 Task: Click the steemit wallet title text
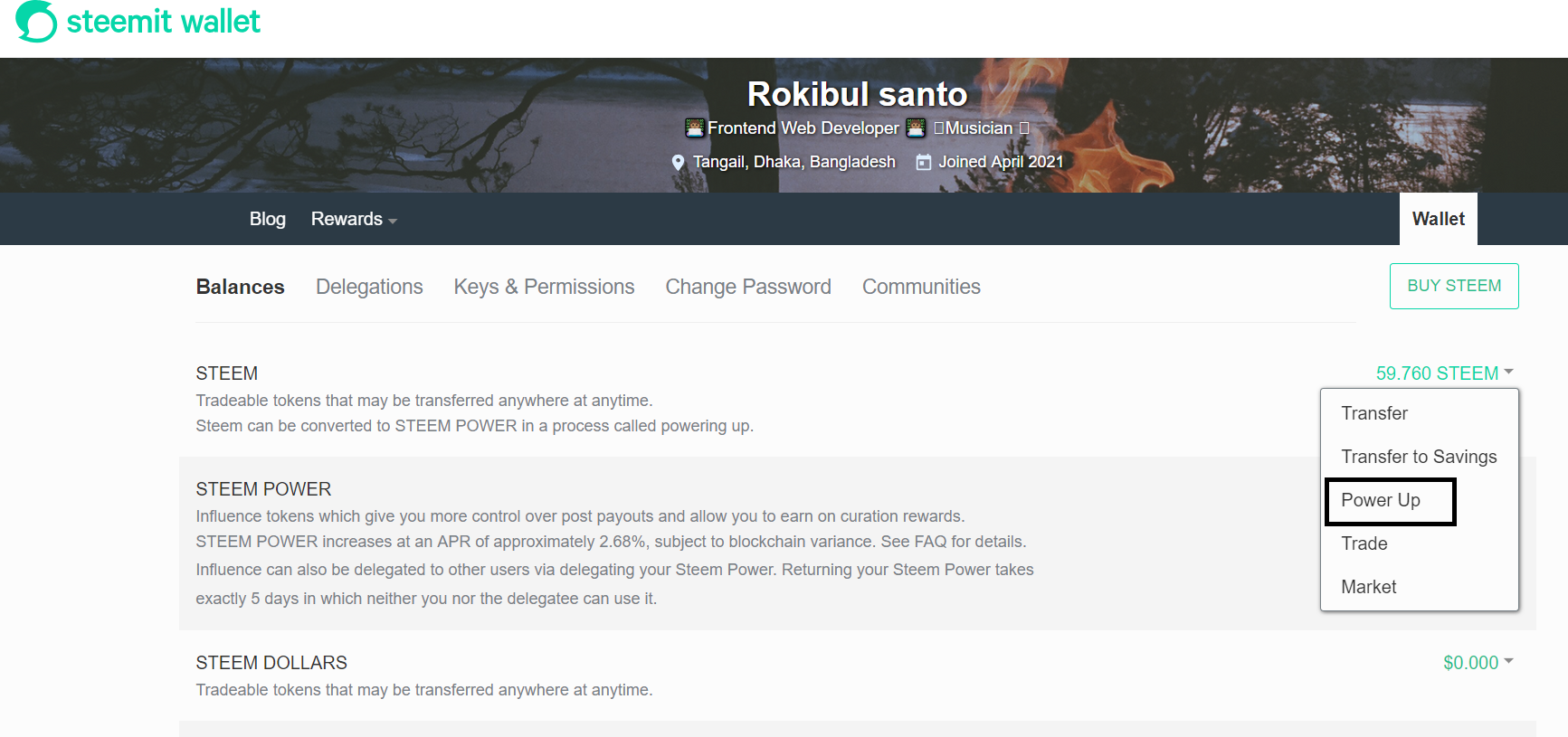click(164, 21)
